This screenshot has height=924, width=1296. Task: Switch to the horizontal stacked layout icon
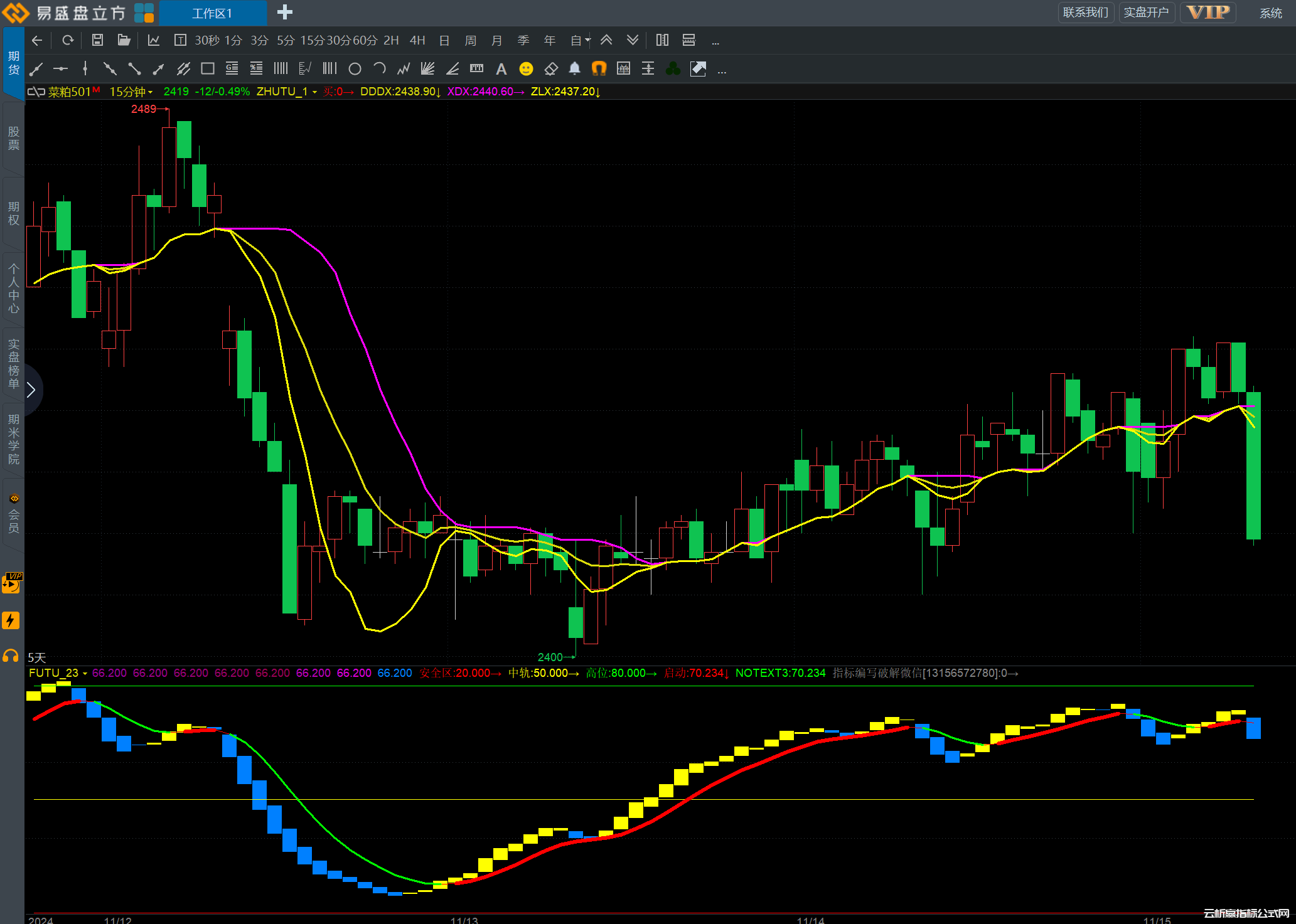coord(688,41)
